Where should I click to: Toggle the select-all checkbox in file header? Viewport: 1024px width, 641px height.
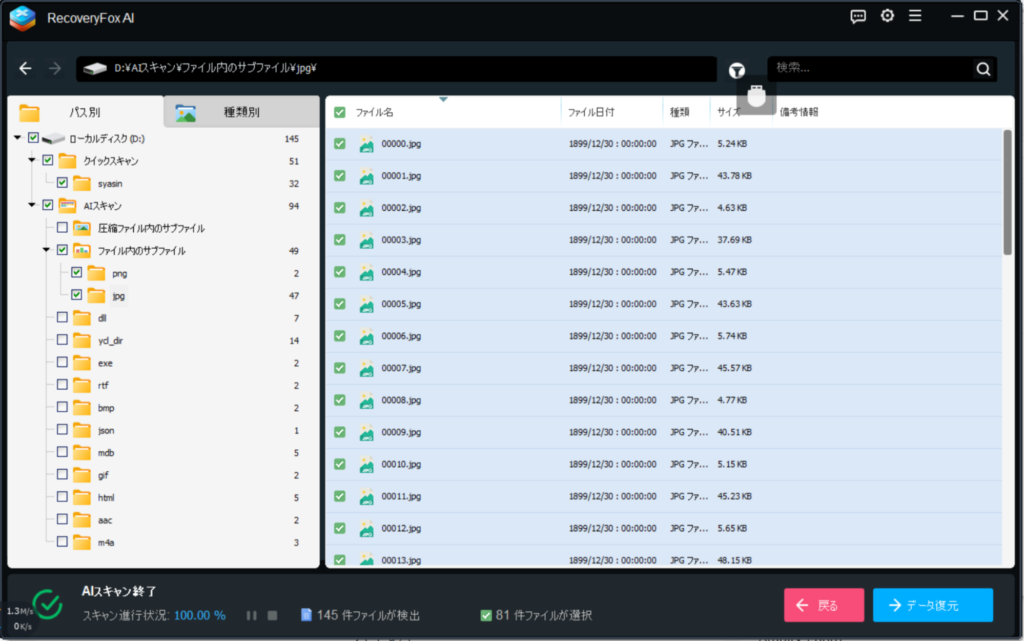click(340, 112)
